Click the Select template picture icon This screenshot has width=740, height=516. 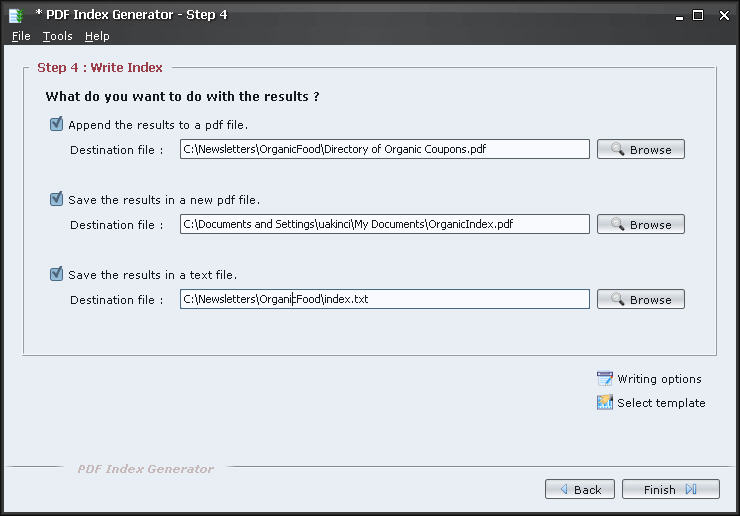click(604, 402)
